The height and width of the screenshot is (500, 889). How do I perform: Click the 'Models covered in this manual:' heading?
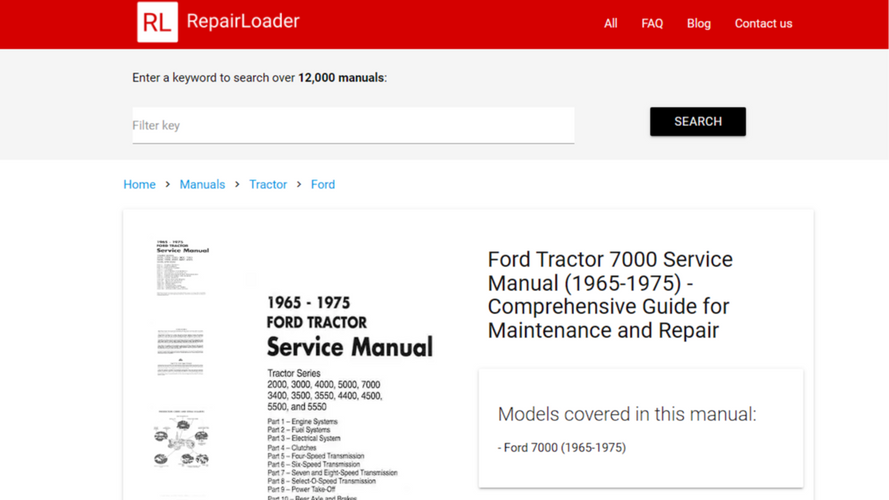627,414
